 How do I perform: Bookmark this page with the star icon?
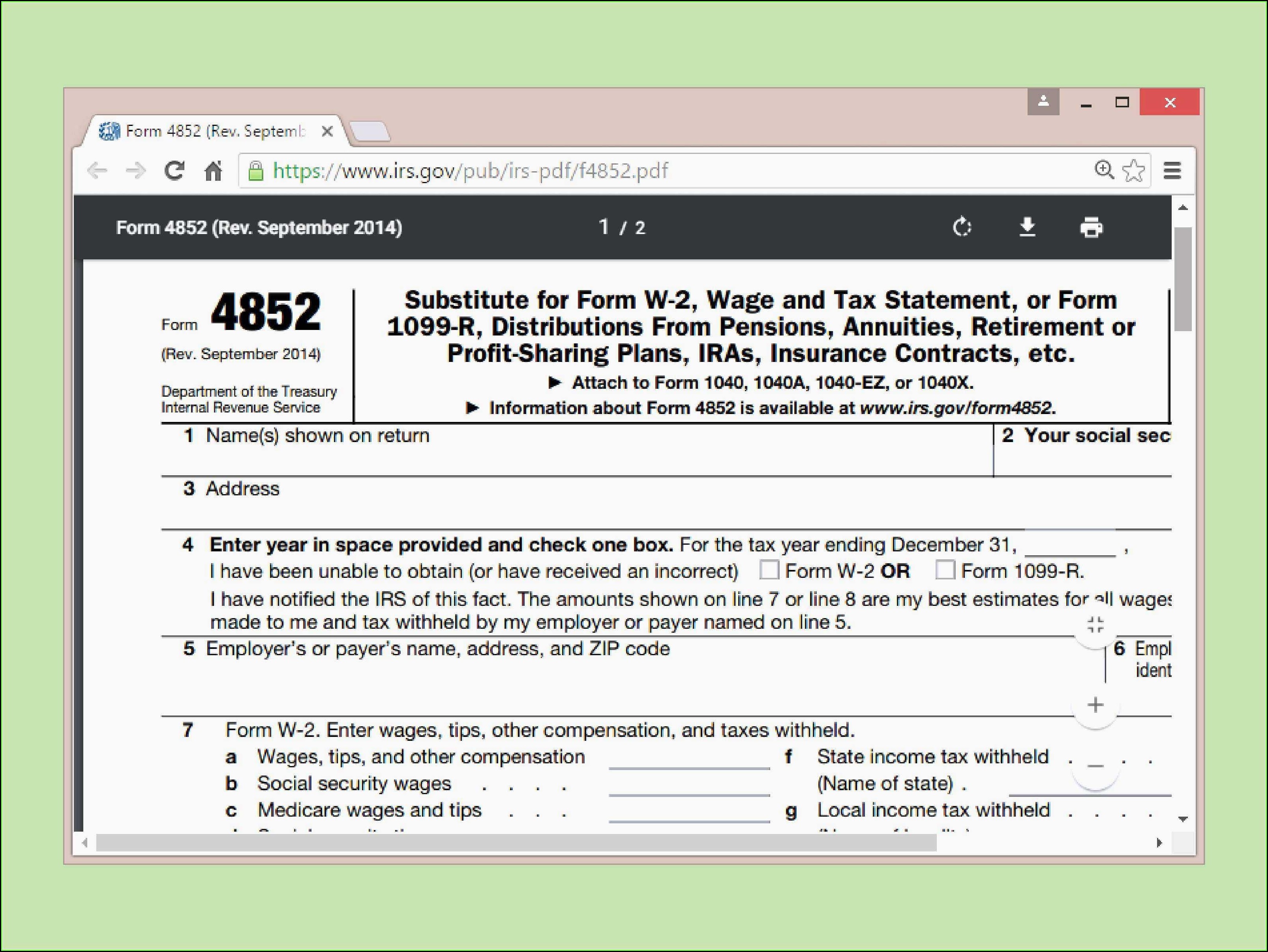[1134, 171]
